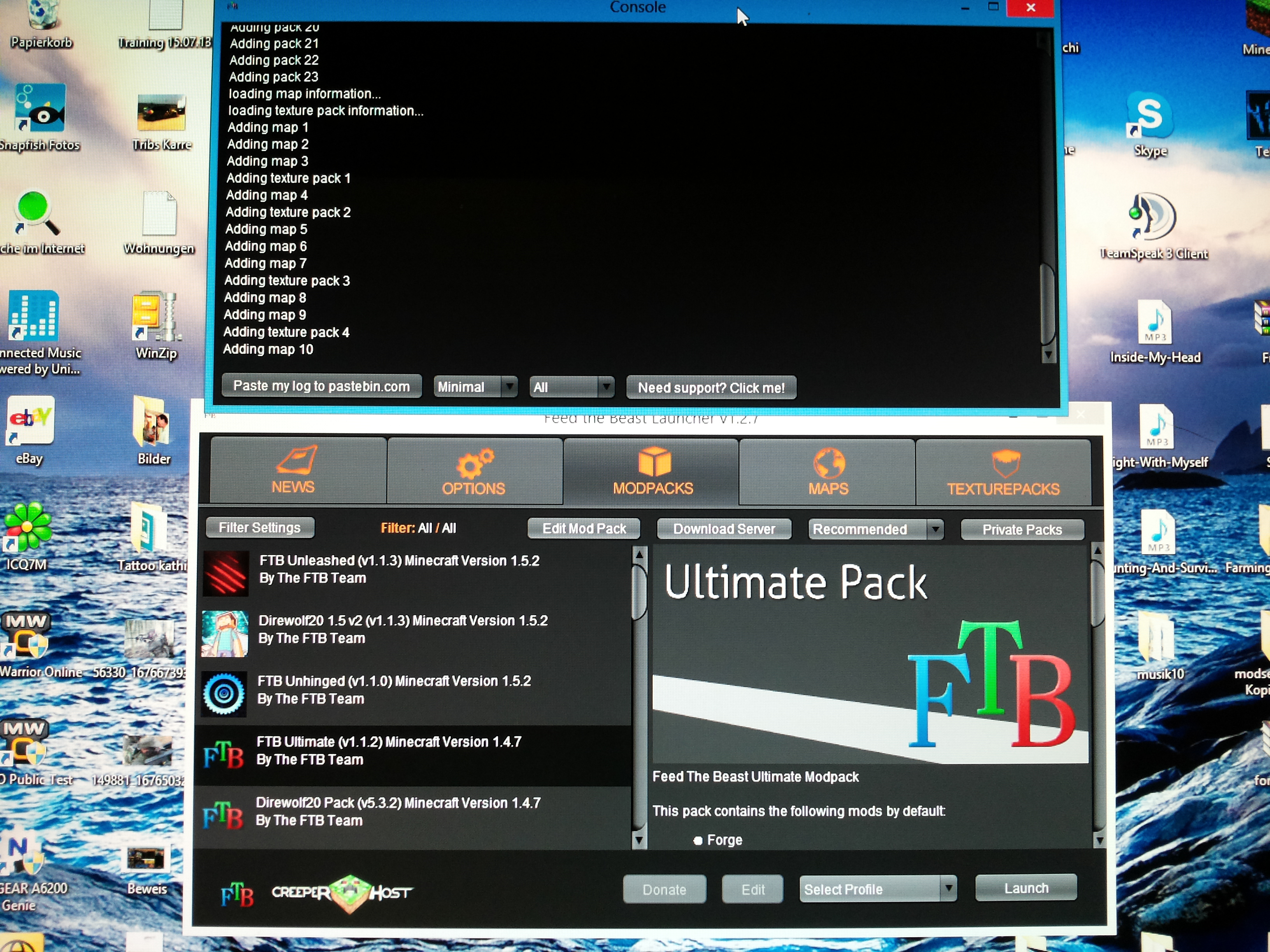1270x952 pixels.
Task: Click the Console scrollbar down arrow
Action: click(1048, 355)
